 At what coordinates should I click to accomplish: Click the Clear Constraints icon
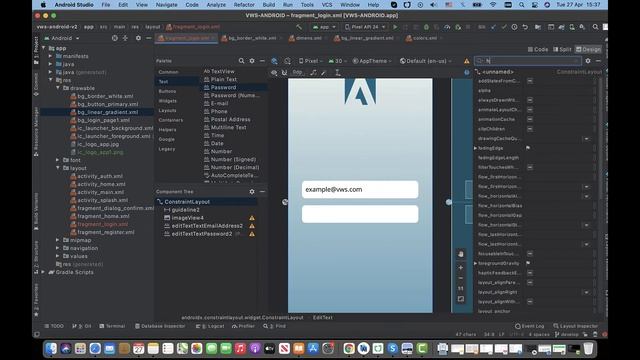tap(313, 73)
